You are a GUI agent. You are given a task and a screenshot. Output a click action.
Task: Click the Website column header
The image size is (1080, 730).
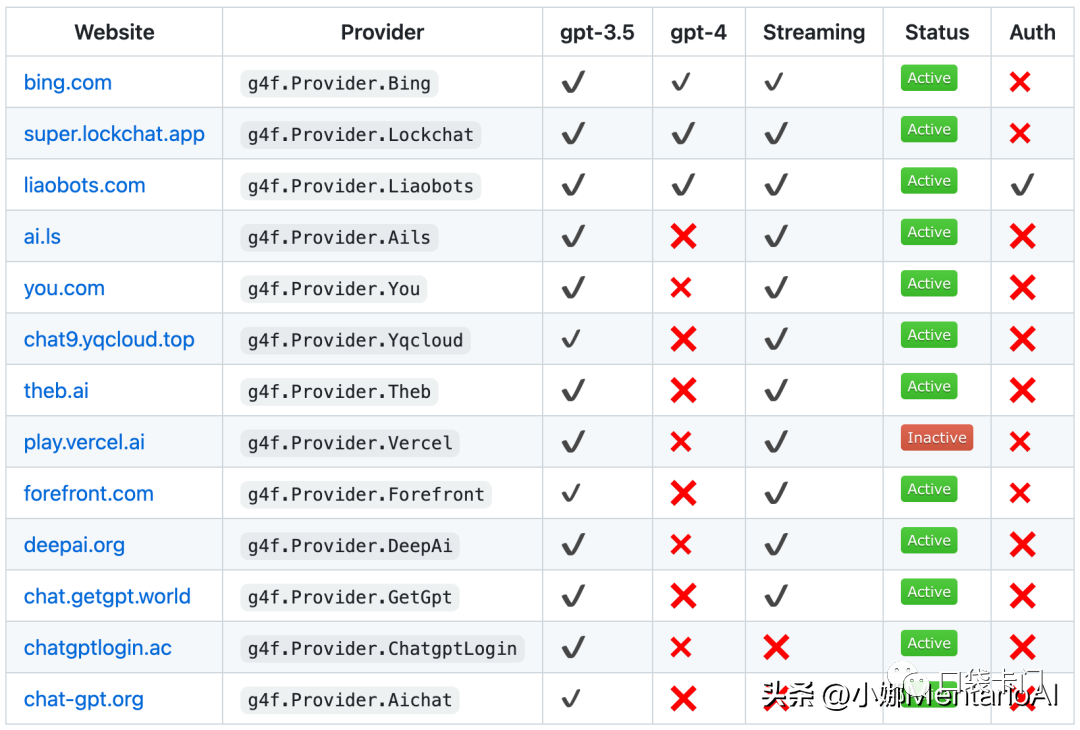[114, 32]
